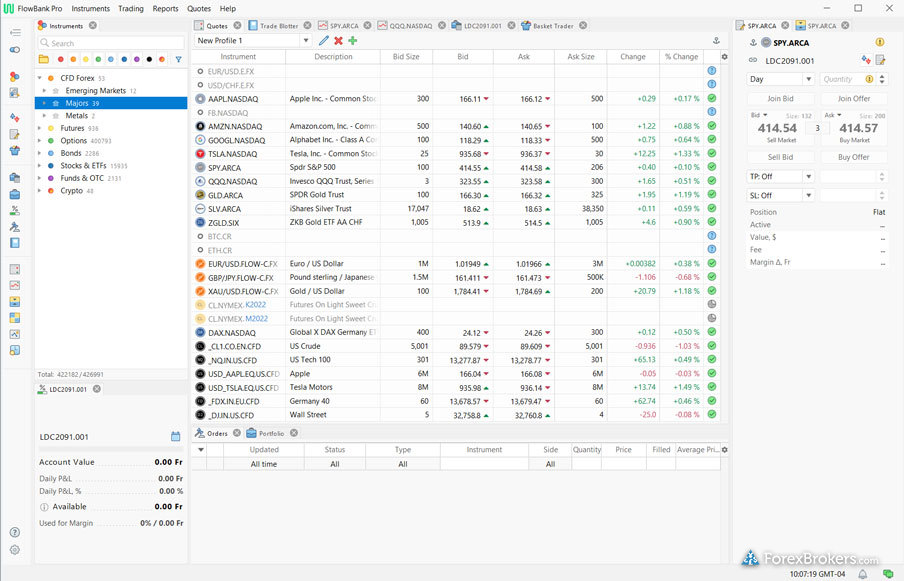Select the Options category in the tree
Image resolution: width=904 pixels, height=581 pixels.
coord(74,141)
